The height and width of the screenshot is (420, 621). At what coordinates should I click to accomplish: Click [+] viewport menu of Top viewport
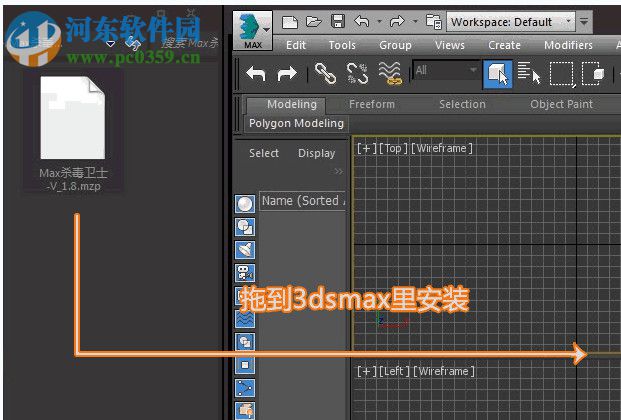coord(367,149)
